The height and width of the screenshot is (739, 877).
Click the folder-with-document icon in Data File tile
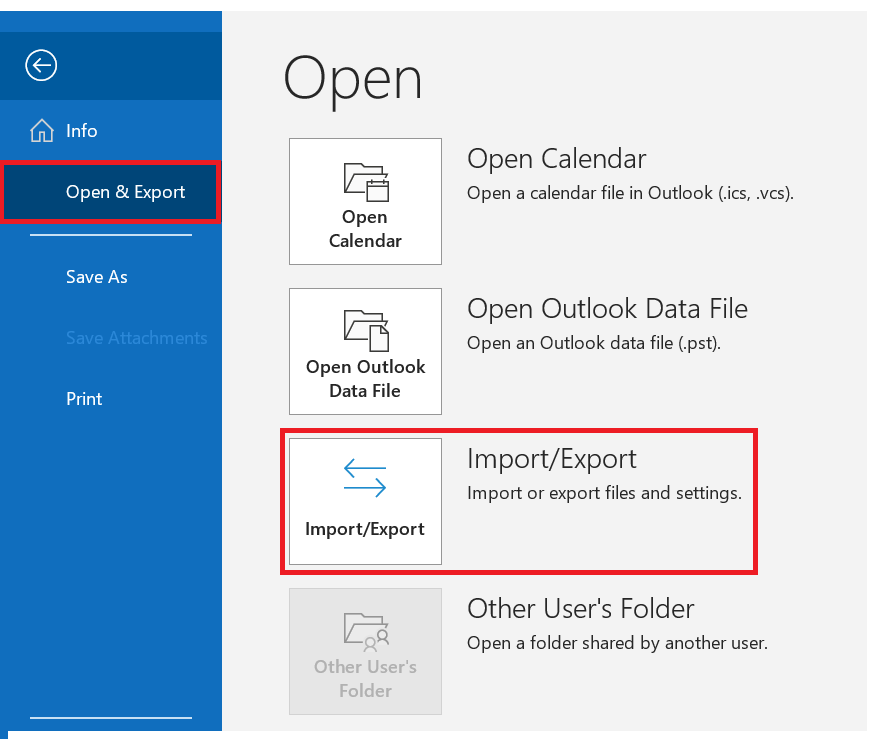(366, 330)
